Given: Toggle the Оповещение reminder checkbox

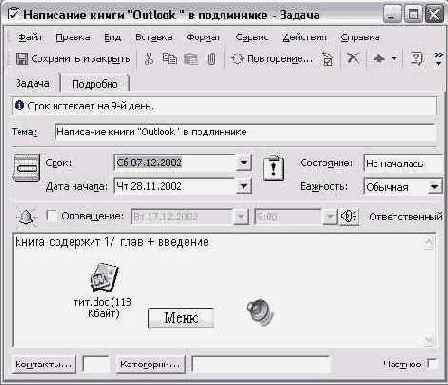Looking at the screenshot, I should pos(51,216).
